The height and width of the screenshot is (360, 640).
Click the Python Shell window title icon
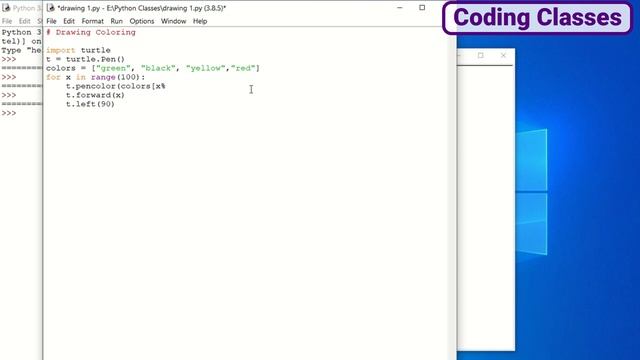[6, 8]
